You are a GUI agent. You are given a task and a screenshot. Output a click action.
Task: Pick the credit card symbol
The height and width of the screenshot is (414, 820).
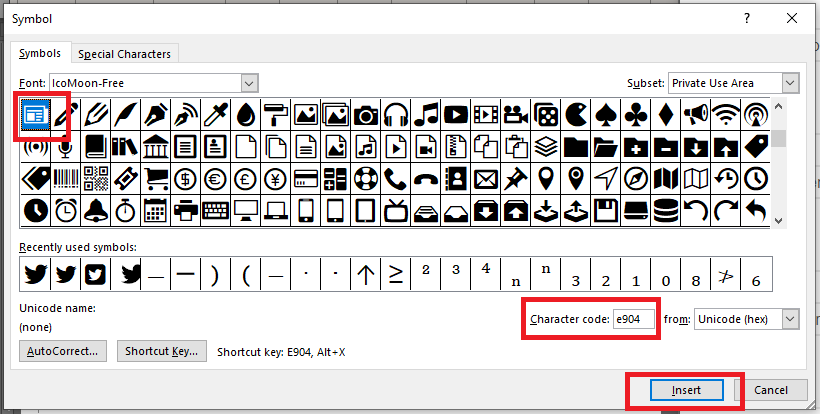[306, 179]
